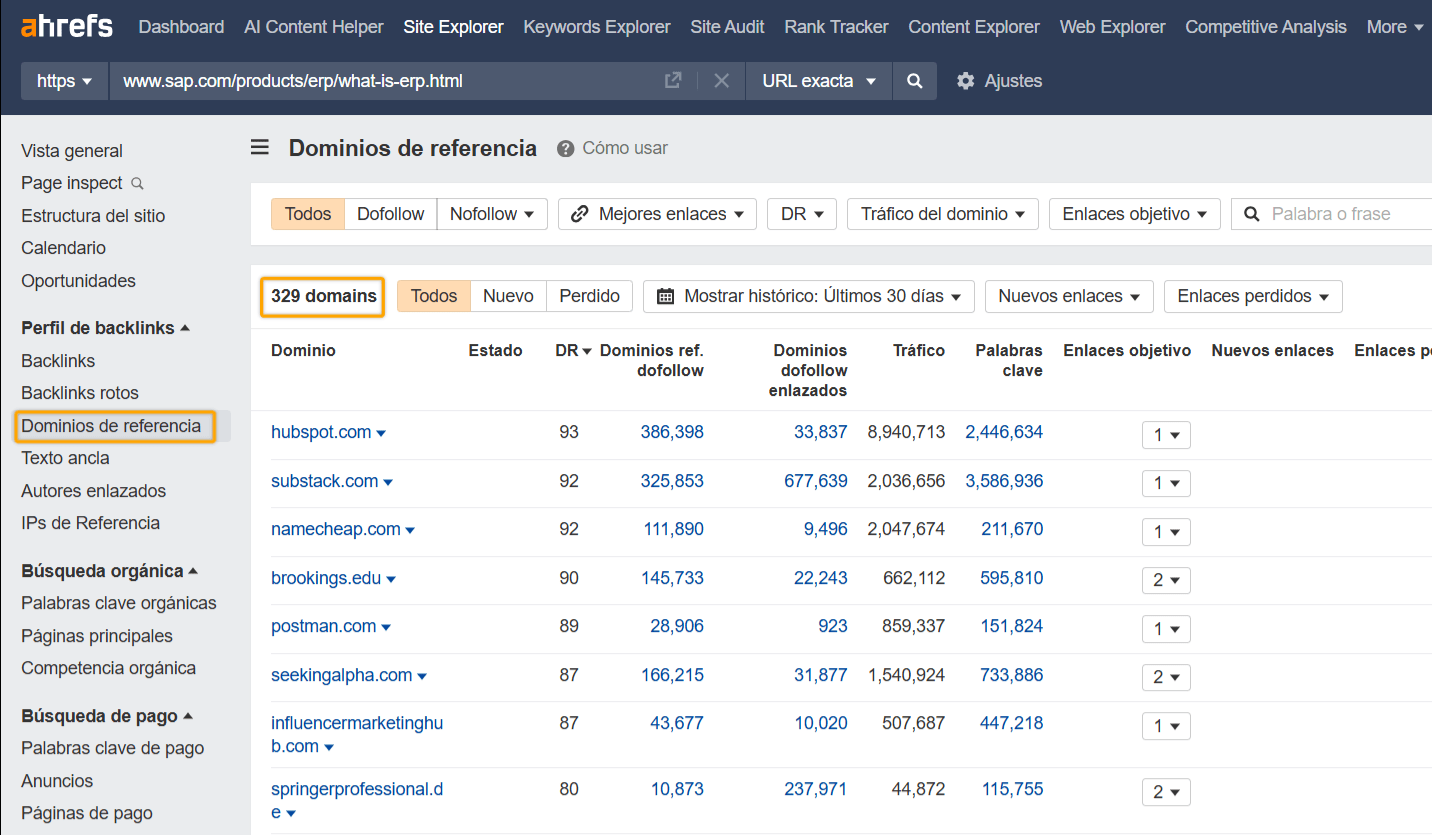Open postman.com domain link
The width and height of the screenshot is (1432, 835).
coord(324,626)
